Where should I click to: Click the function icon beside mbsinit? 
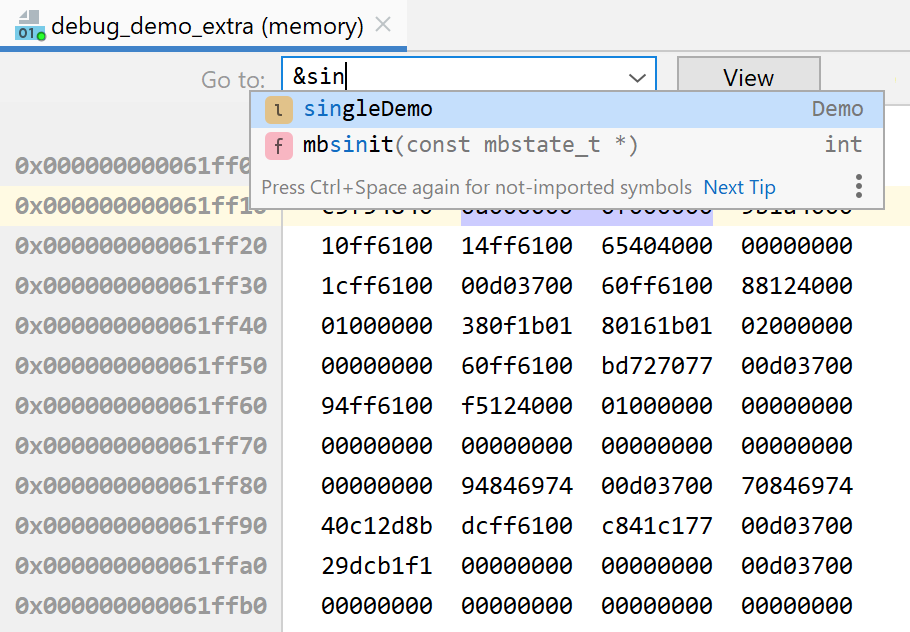coord(278,146)
